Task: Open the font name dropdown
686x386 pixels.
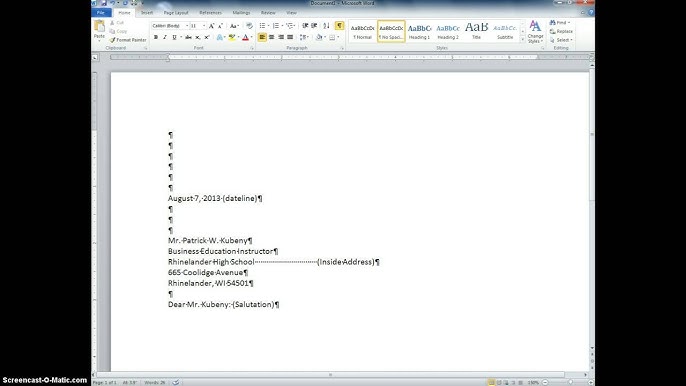Action: click(x=187, y=26)
